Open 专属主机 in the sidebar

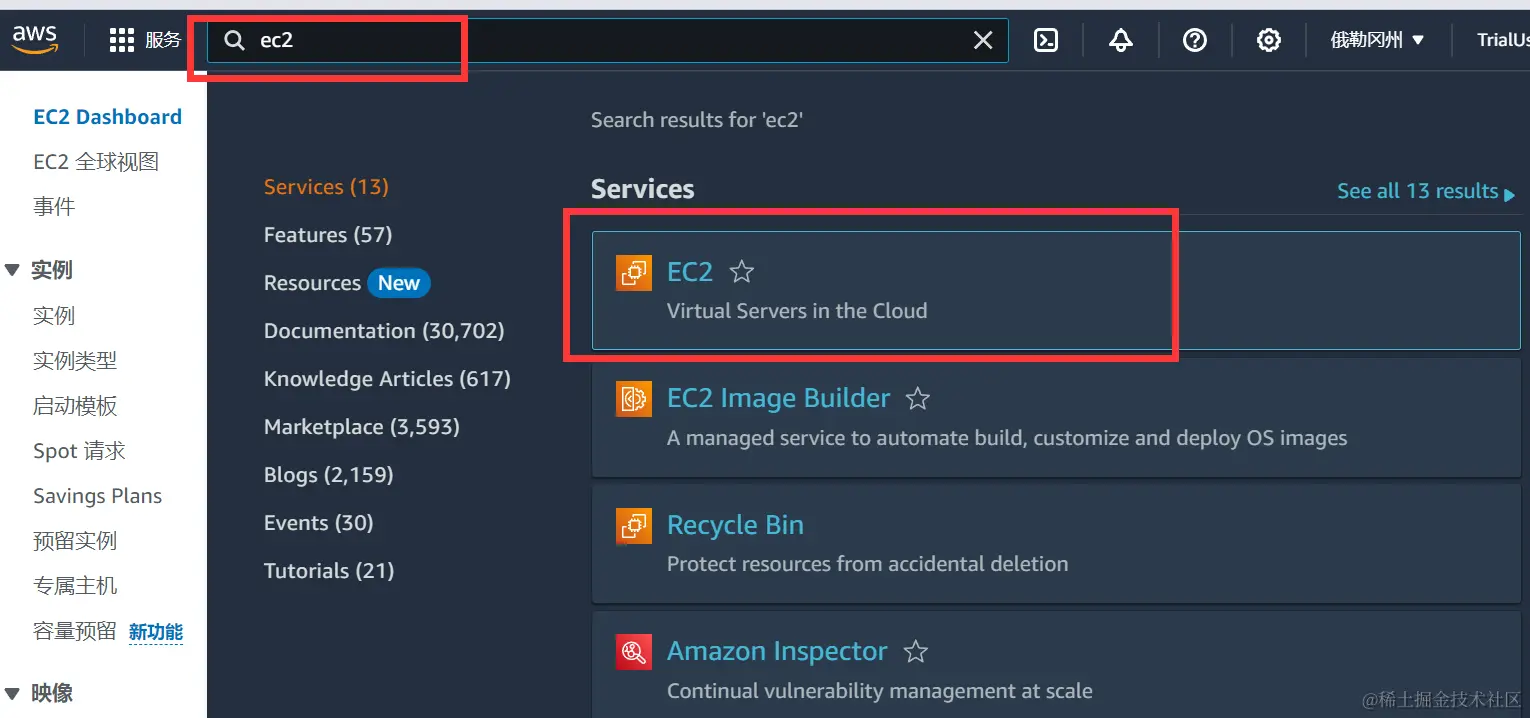click(x=75, y=586)
